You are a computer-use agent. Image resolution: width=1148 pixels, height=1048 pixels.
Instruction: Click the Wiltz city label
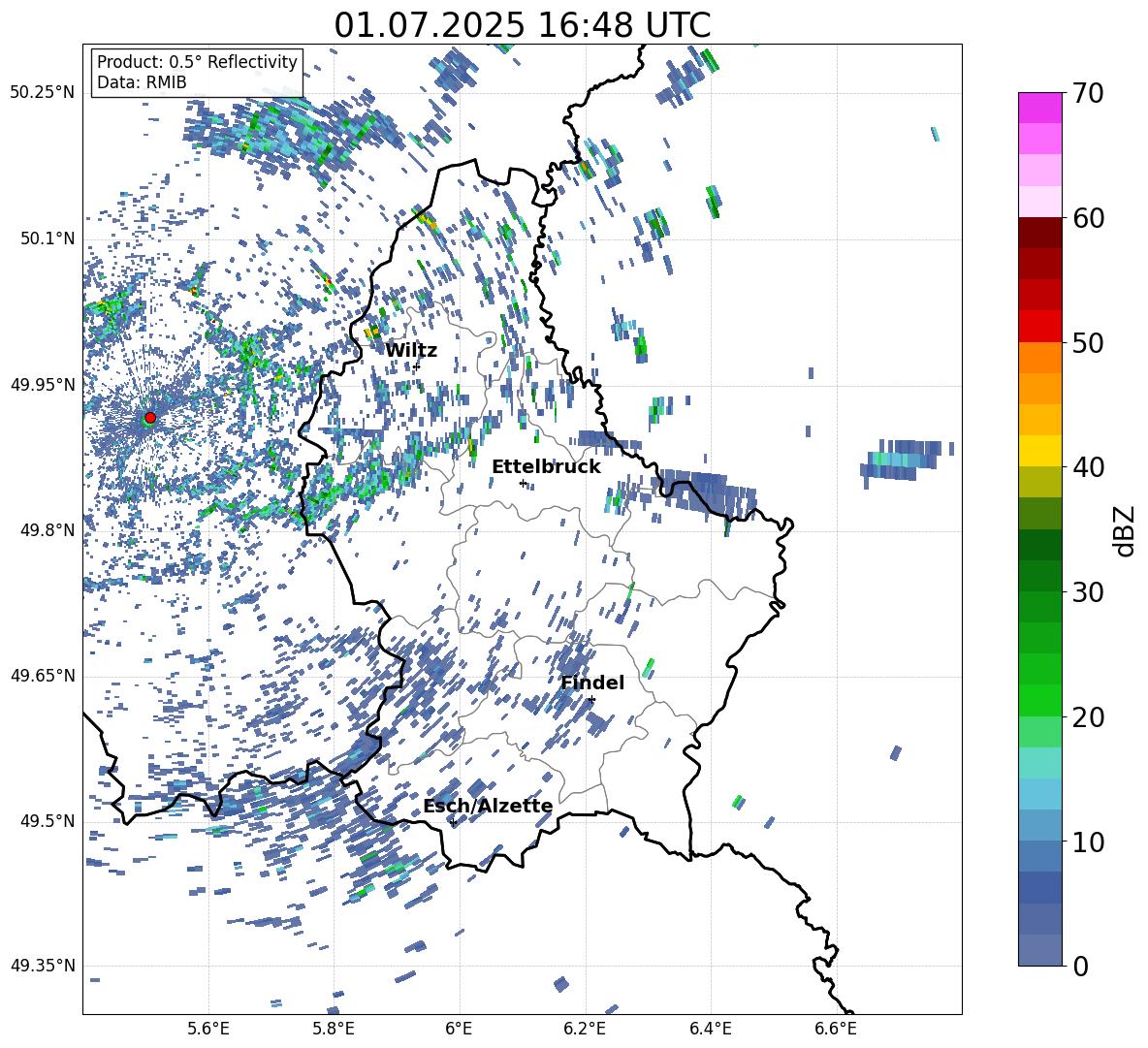click(x=411, y=351)
